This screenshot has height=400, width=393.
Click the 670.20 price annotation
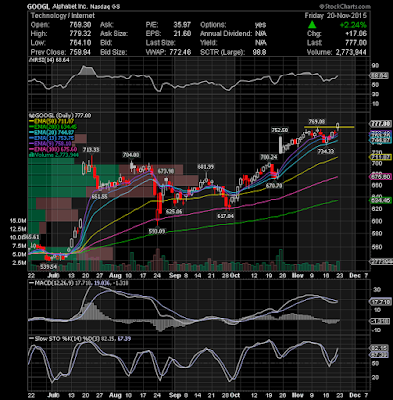274,186
